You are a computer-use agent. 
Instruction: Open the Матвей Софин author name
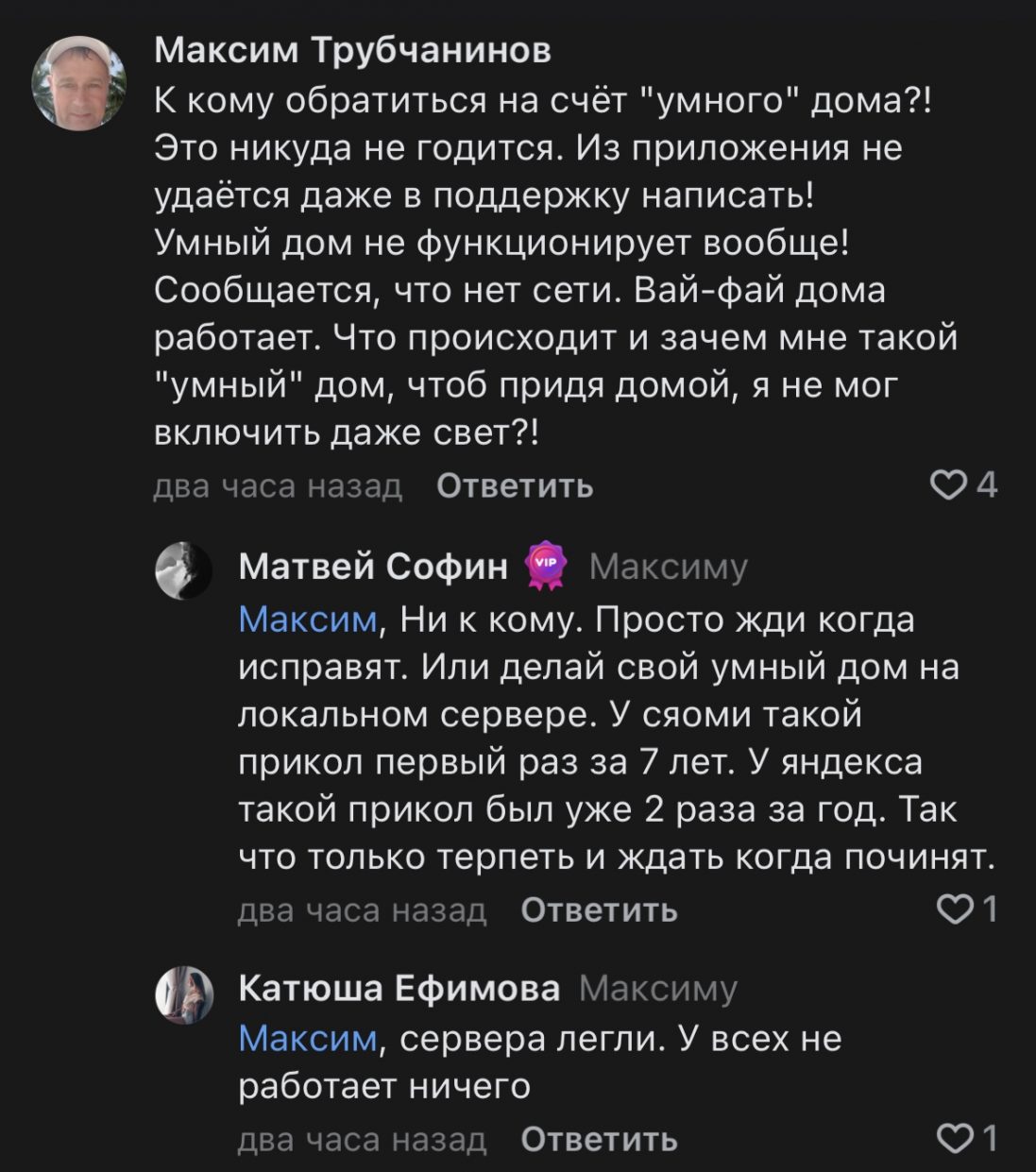[x=373, y=567]
